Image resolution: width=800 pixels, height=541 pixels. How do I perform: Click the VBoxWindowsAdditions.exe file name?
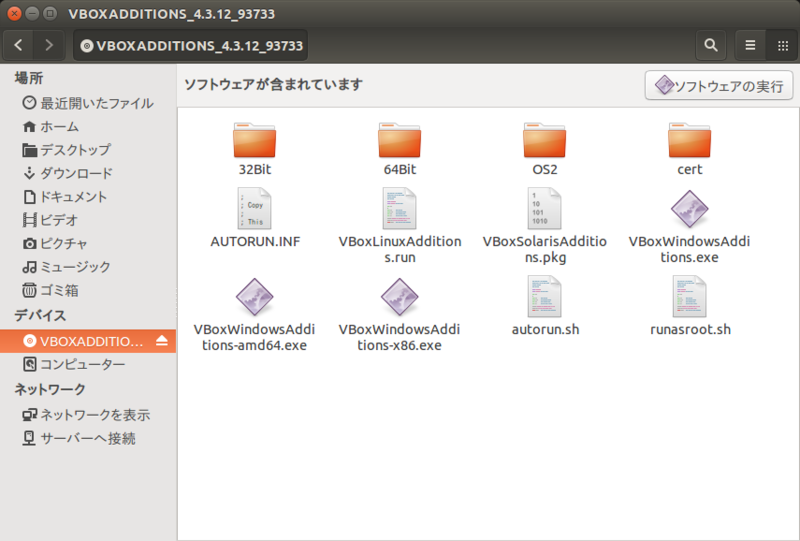(689, 249)
